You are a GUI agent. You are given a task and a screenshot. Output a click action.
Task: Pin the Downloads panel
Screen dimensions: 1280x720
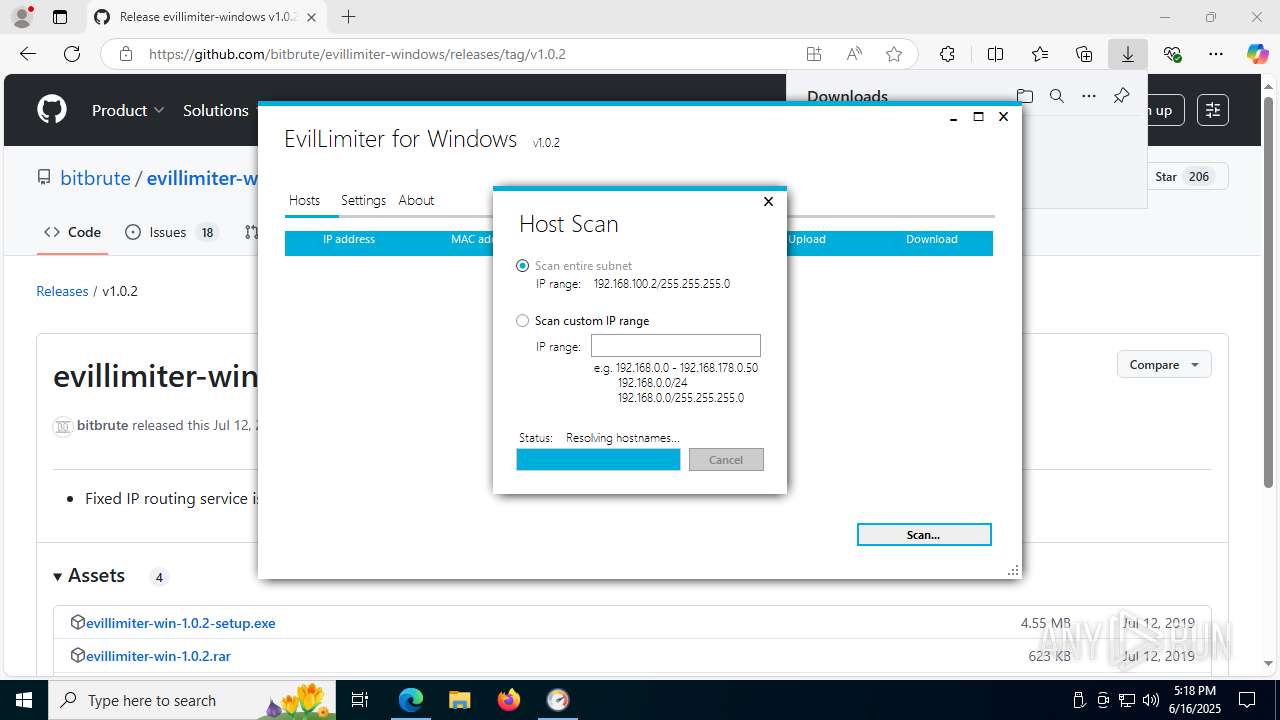pos(1121,96)
